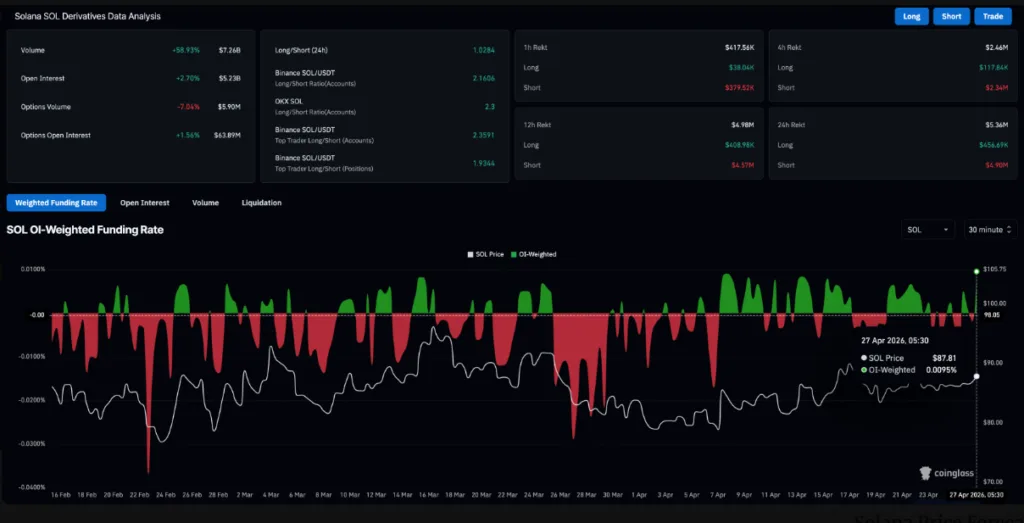Click the 7 Apr date axis label

pos(718,496)
